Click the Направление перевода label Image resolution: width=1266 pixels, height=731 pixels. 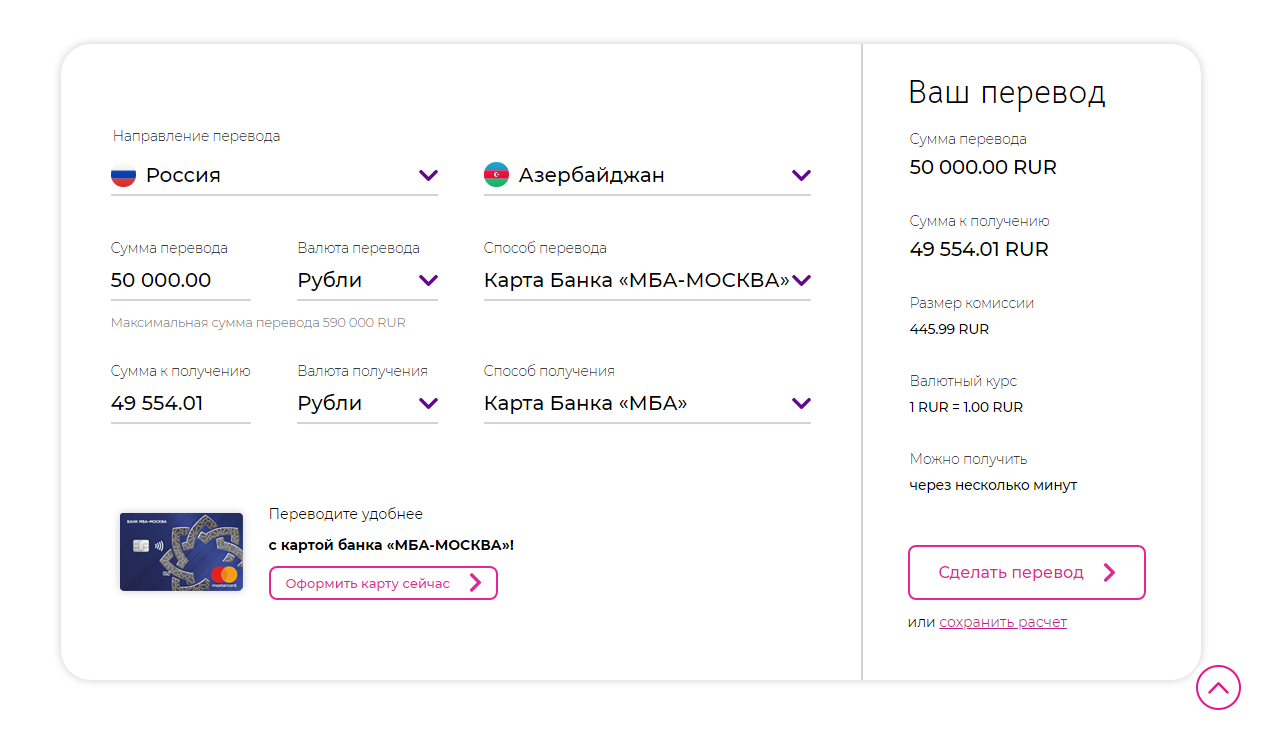point(196,136)
